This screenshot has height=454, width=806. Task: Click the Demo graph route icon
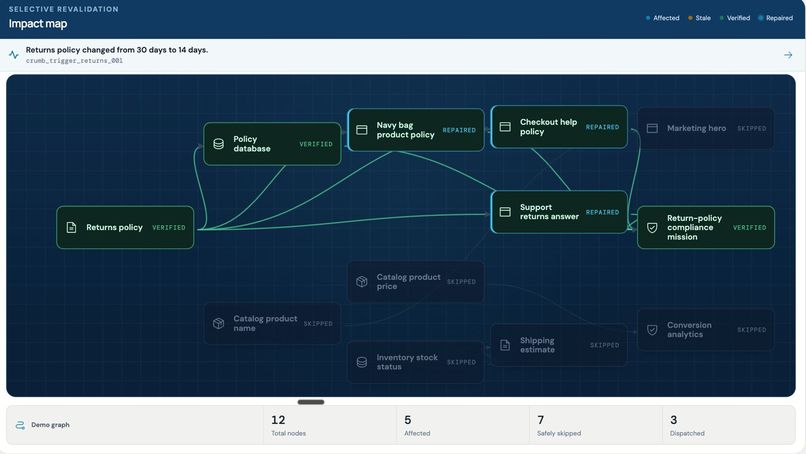click(20, 425)
